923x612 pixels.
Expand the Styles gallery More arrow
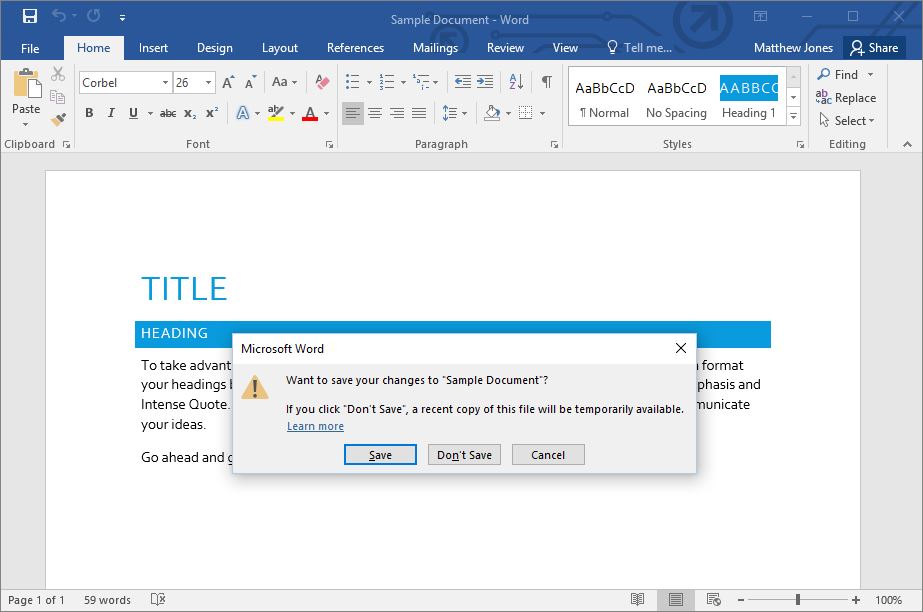pos(793,116)
